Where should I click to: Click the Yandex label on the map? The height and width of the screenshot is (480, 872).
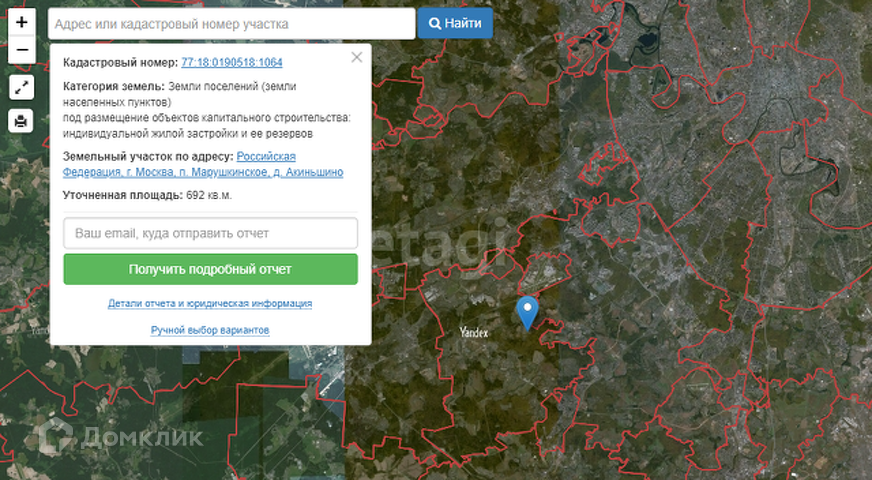click(474, 332)
